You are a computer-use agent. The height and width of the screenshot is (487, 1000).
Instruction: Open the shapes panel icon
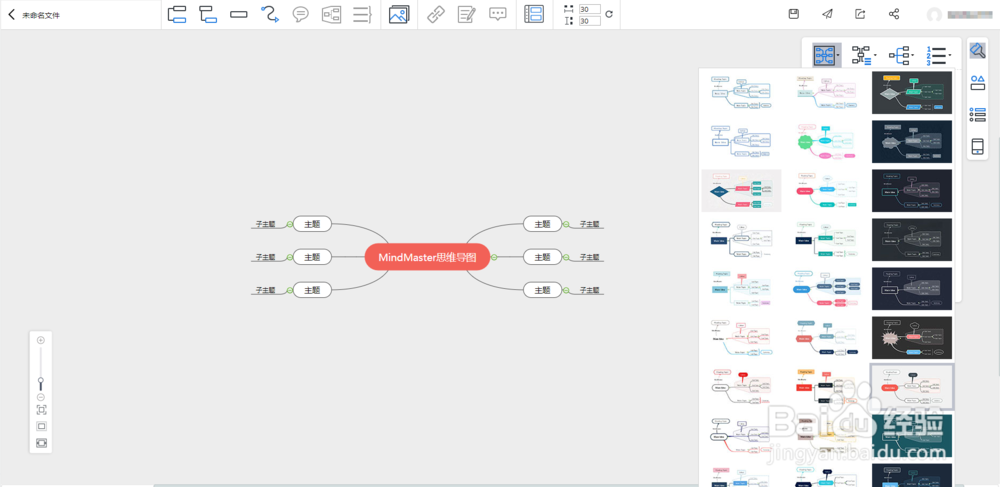pyautogui.click(x=977, y=82)
